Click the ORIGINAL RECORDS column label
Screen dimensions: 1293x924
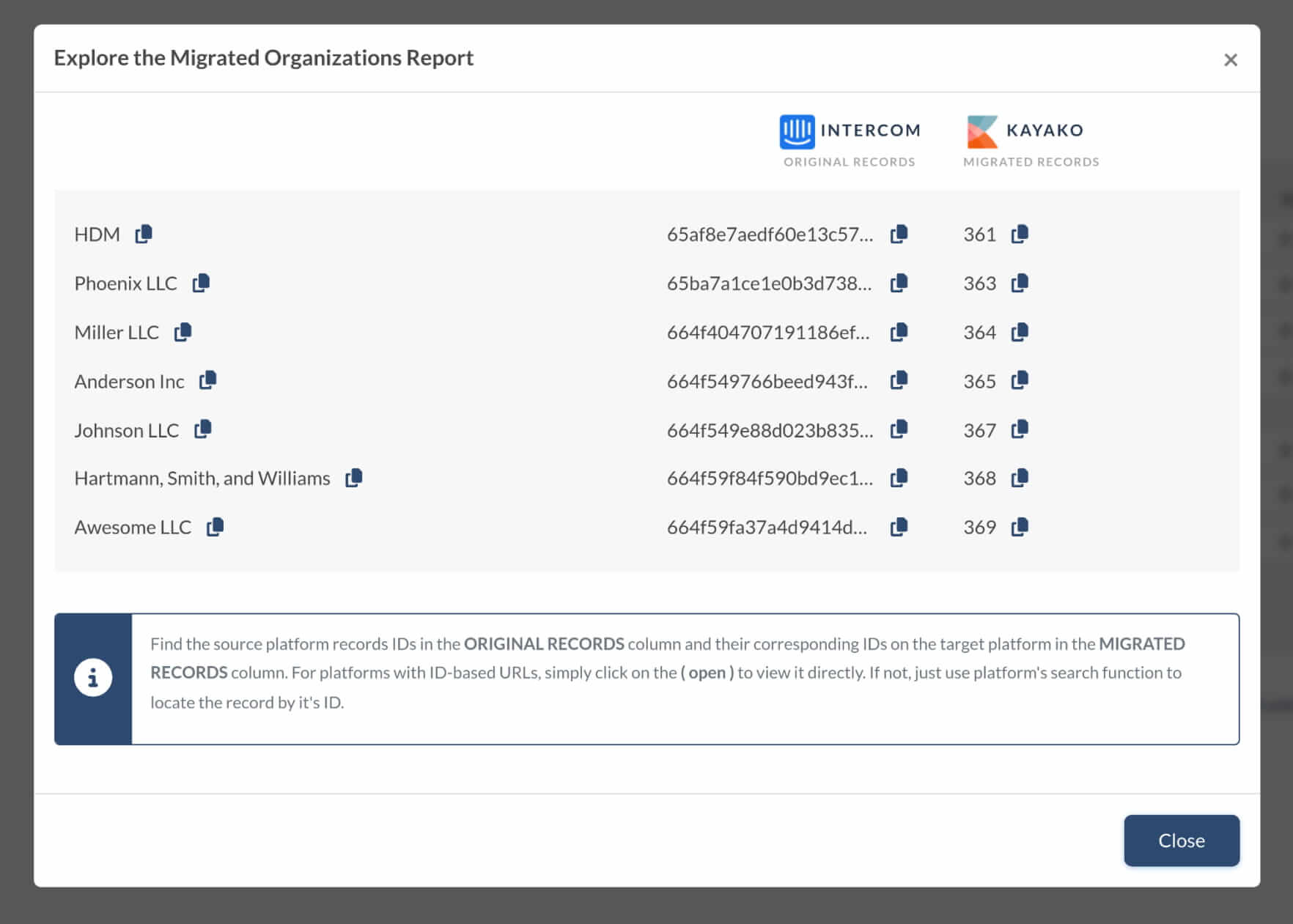coord(849,162)
